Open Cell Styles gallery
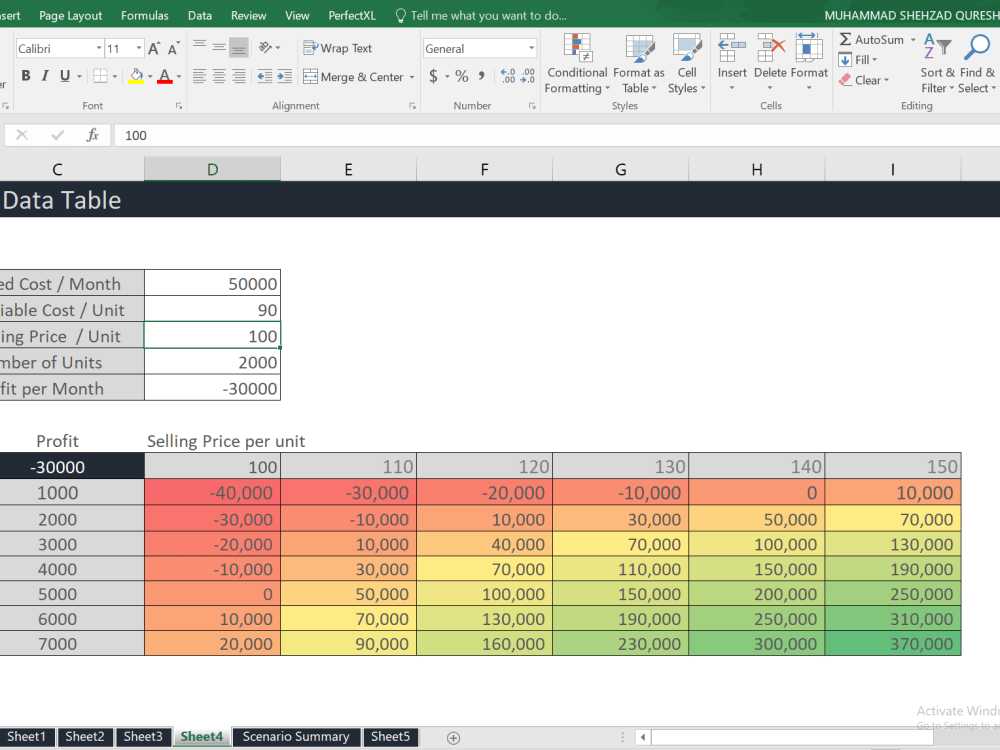 687,64
